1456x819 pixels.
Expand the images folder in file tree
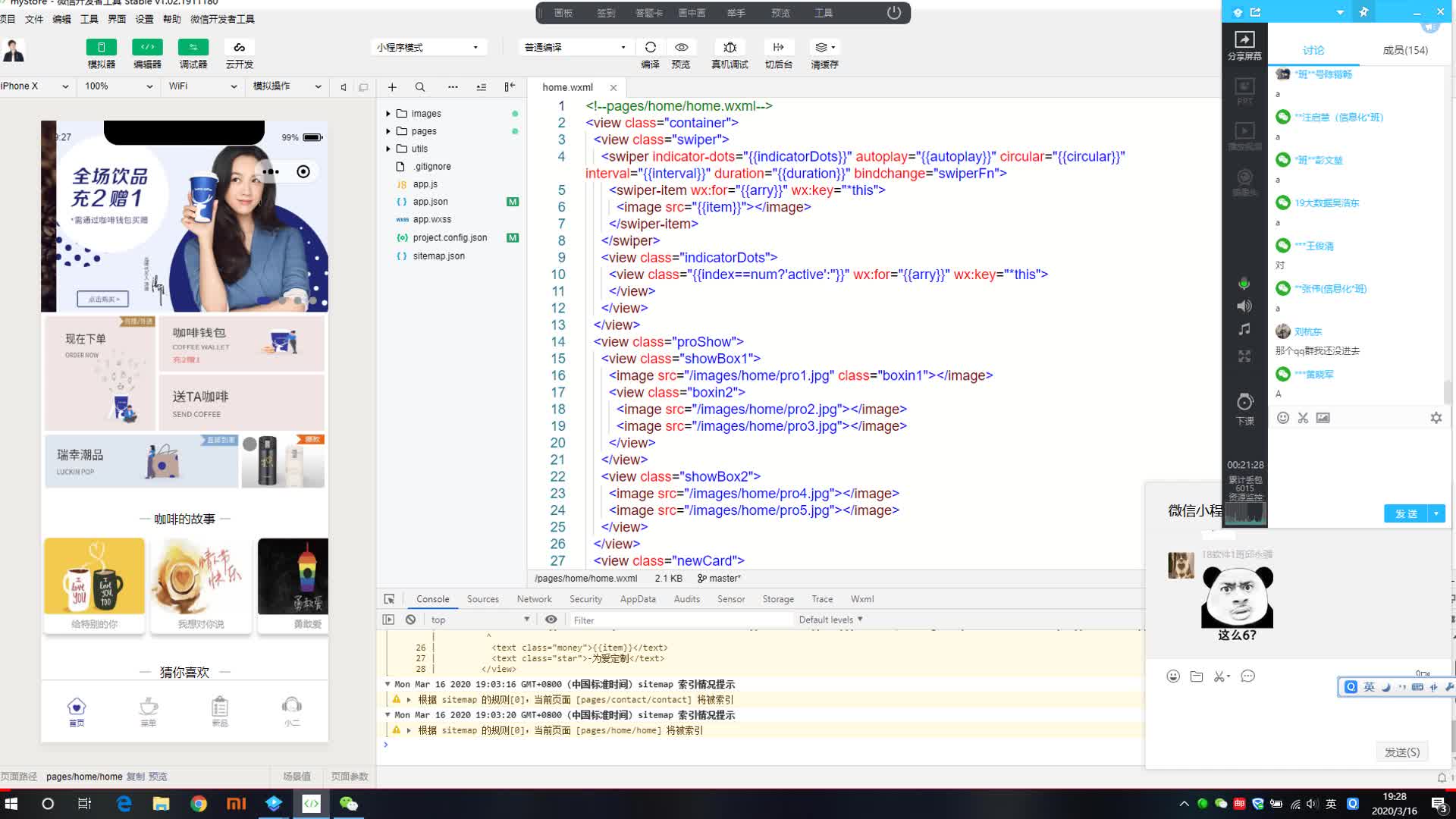point(388,113)
